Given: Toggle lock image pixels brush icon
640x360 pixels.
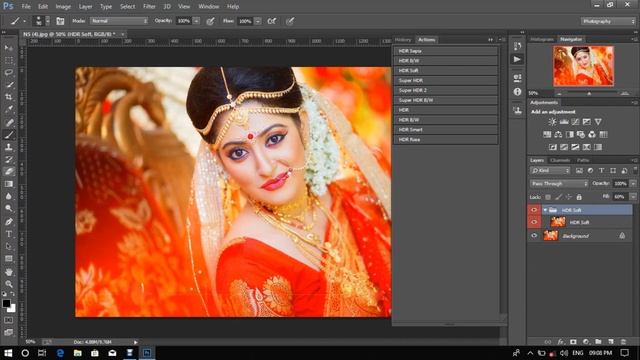Looking at the screenshot, I should [x=558, y=197].
